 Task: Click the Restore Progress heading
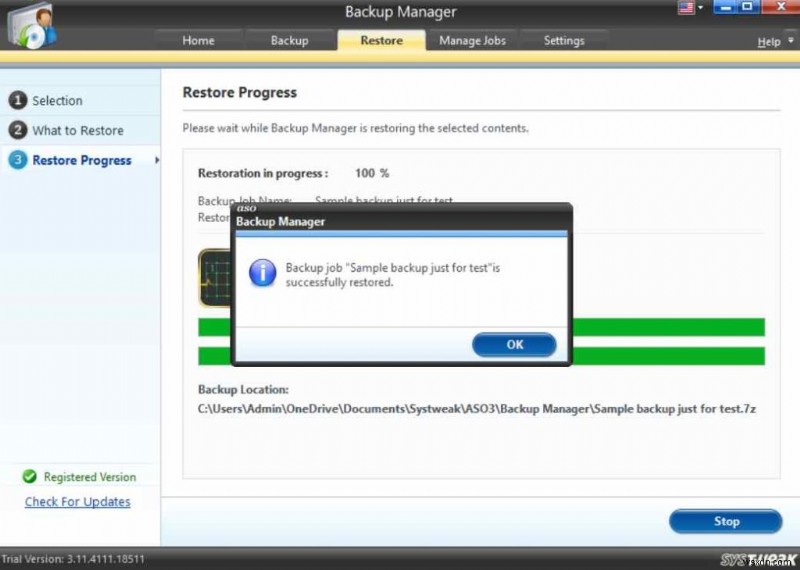click(239, 92)
